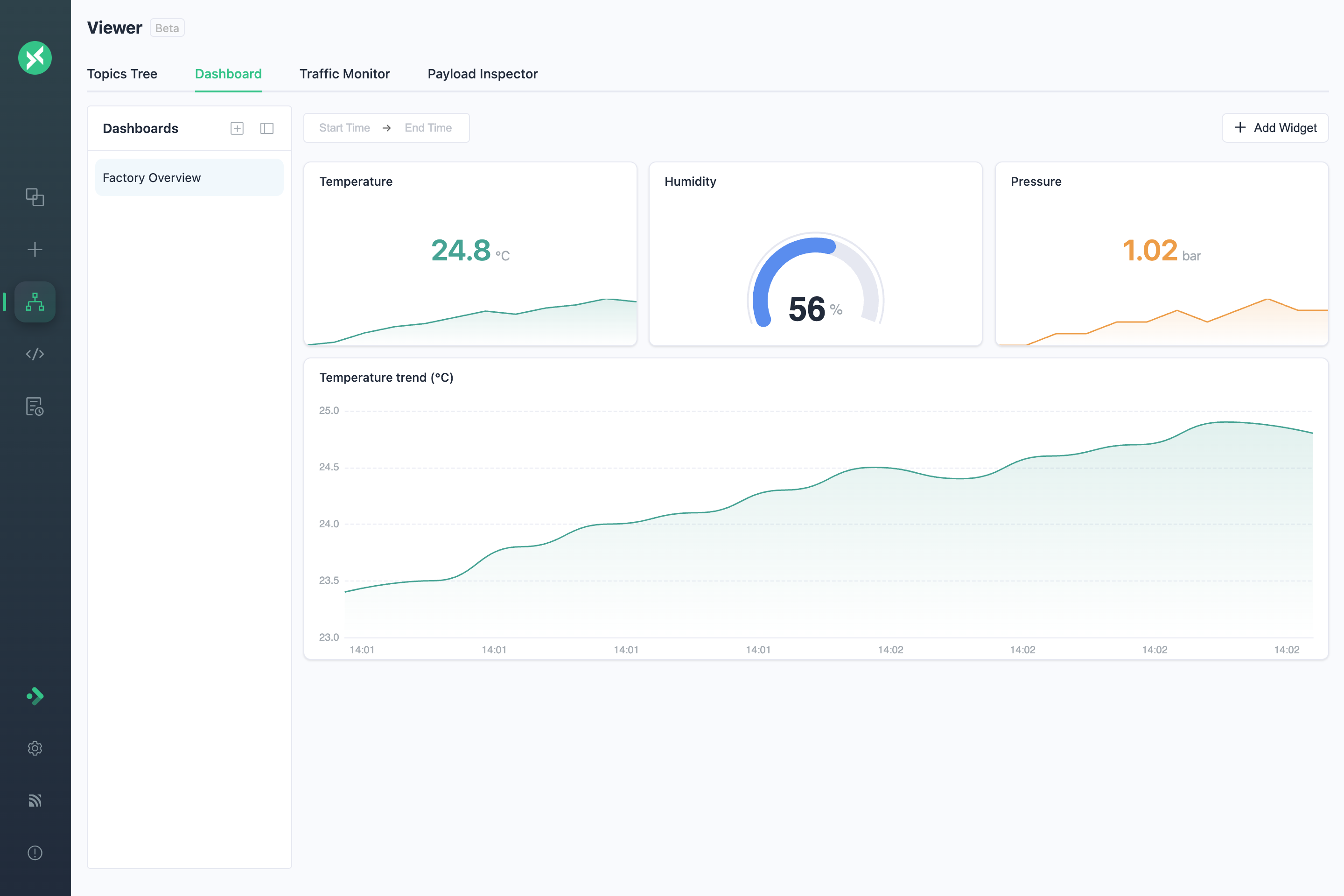This screenshot has width=1344, height=896.
Task: Click the Start Time field
Action: click(x=344, y=128)
